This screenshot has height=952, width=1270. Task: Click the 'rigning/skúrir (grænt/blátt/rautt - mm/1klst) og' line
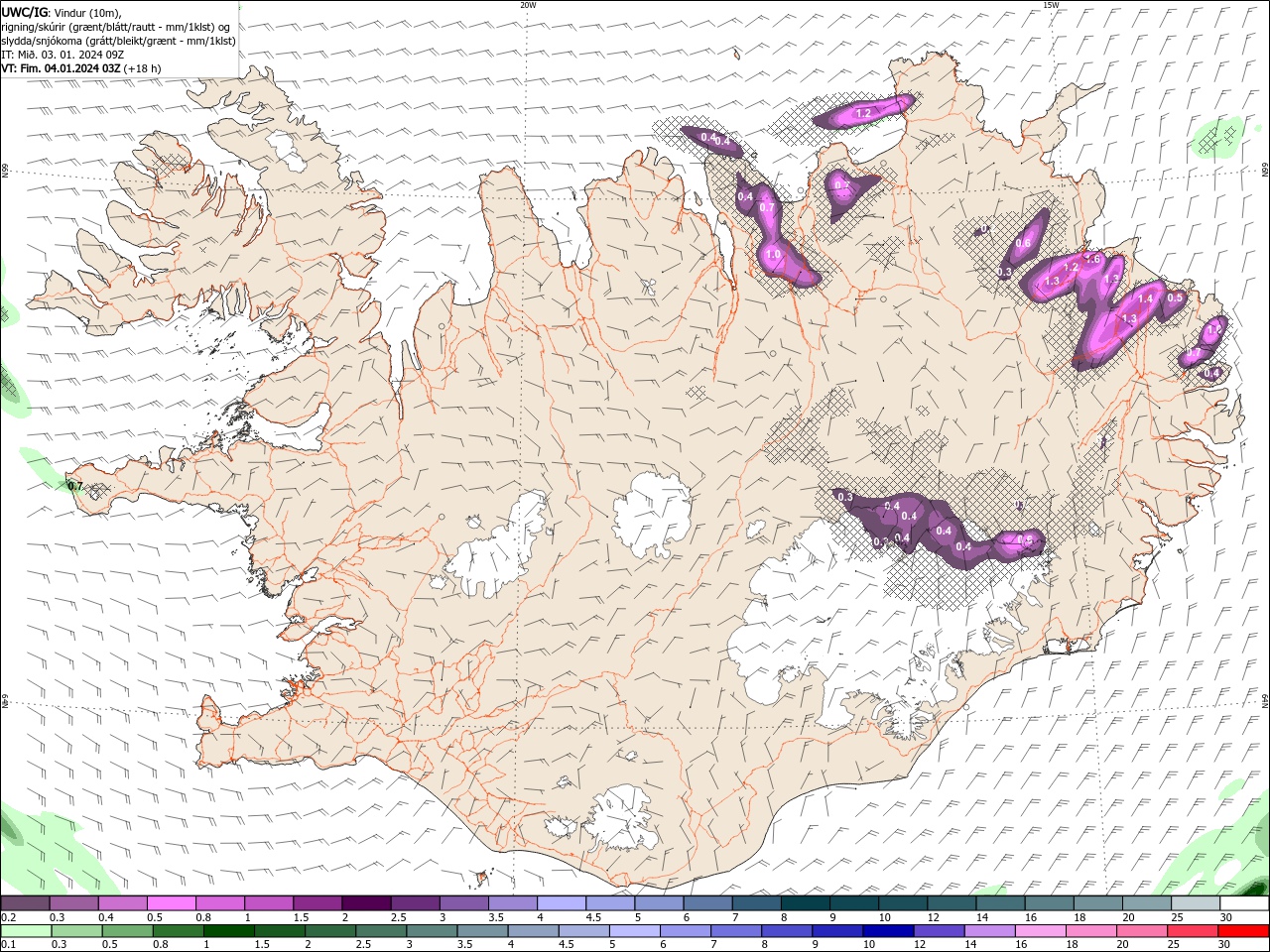[x=116, y=27]
